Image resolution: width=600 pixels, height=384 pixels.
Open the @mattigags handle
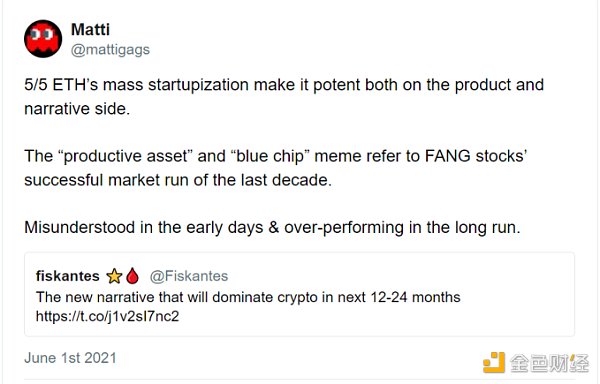pos(110,50)
